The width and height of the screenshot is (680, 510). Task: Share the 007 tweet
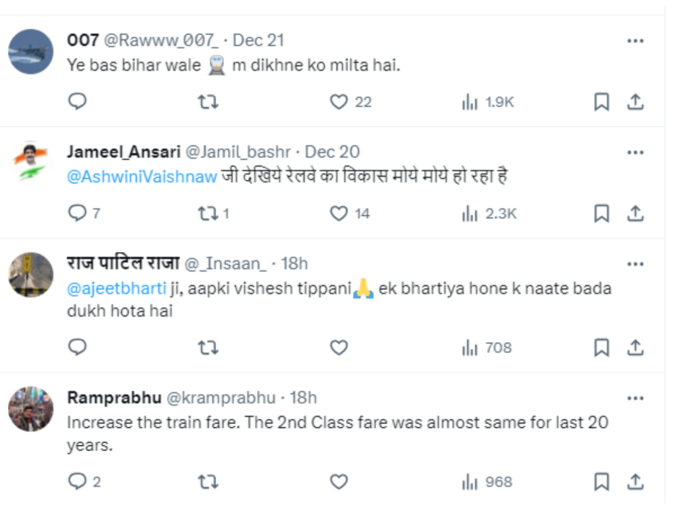click(635, 102)
